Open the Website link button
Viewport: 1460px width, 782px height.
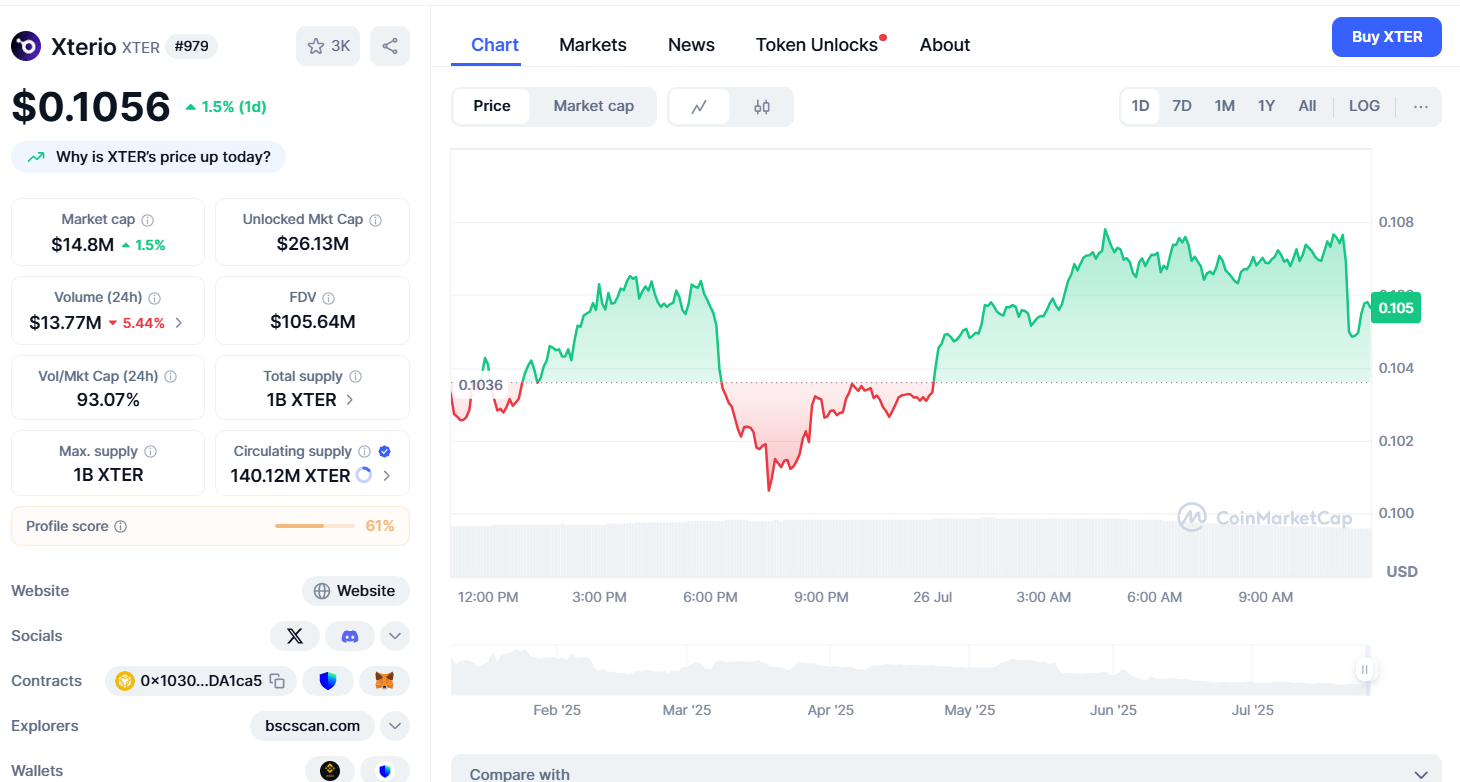pos(356,591)
